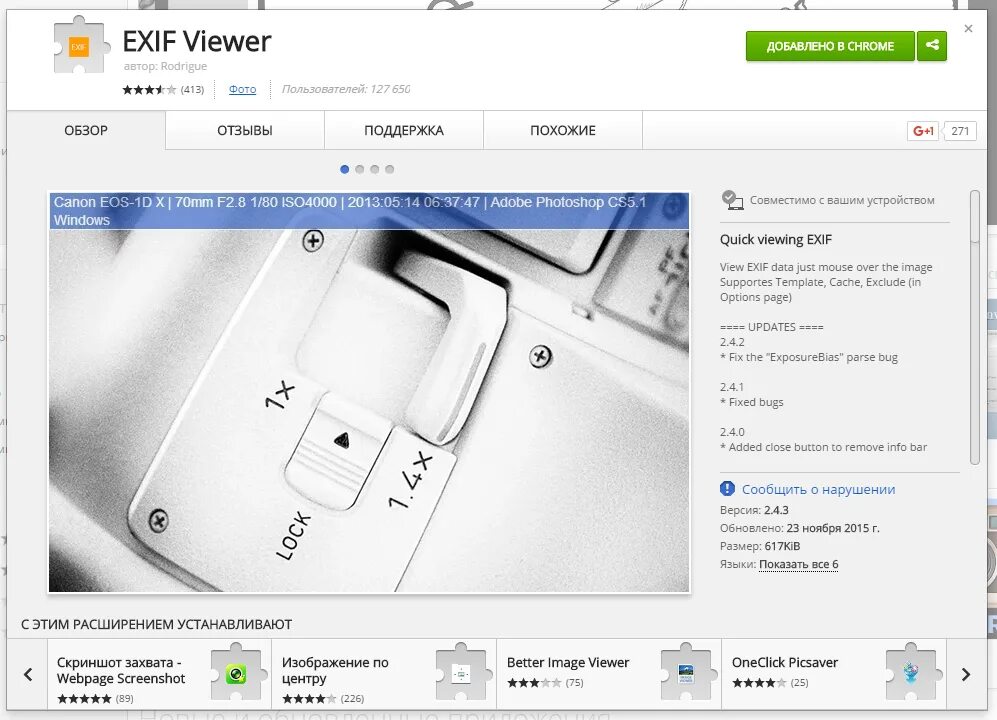Click the star rating for EXIF Viewer

(149, 90)
